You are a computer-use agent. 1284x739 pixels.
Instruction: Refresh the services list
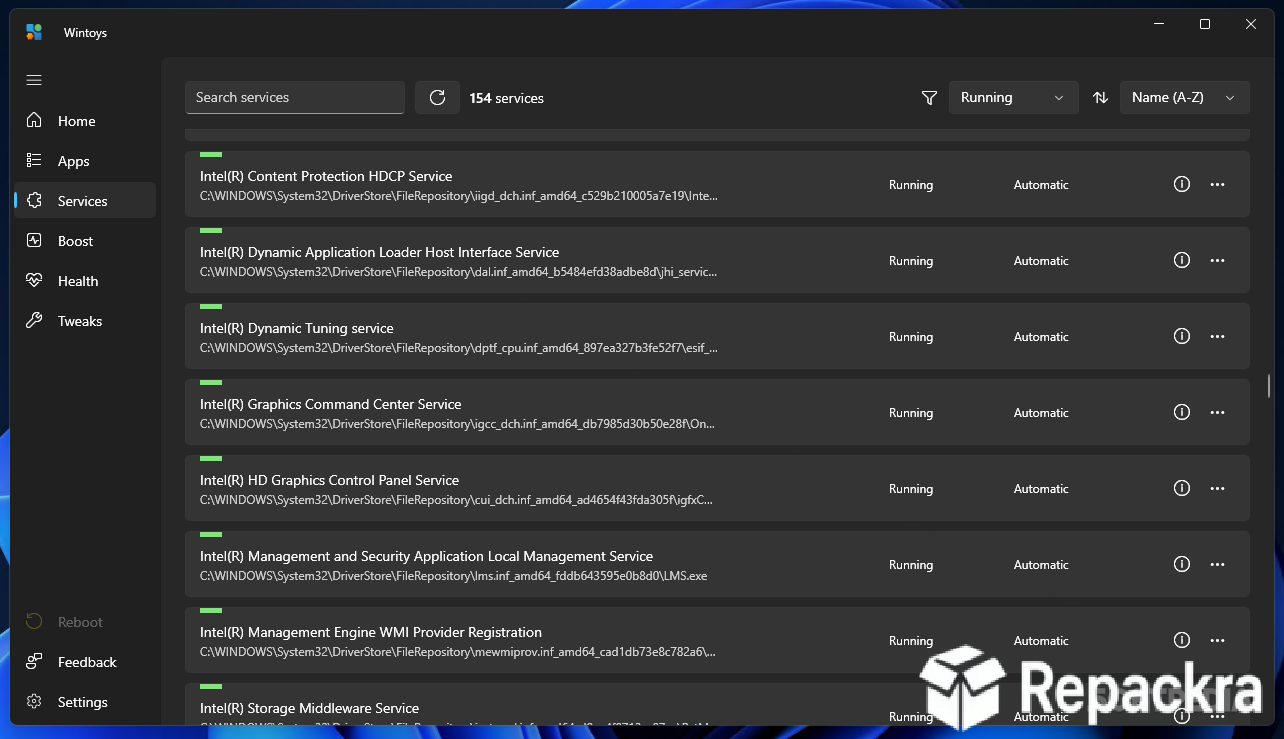[437, 97]
